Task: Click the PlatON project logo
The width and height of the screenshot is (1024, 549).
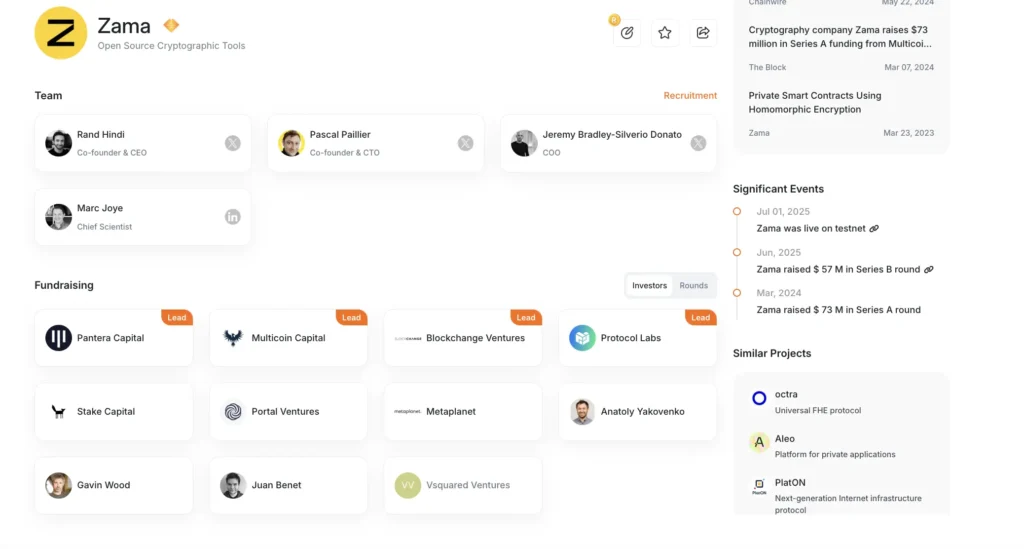Action: [759, 486]
